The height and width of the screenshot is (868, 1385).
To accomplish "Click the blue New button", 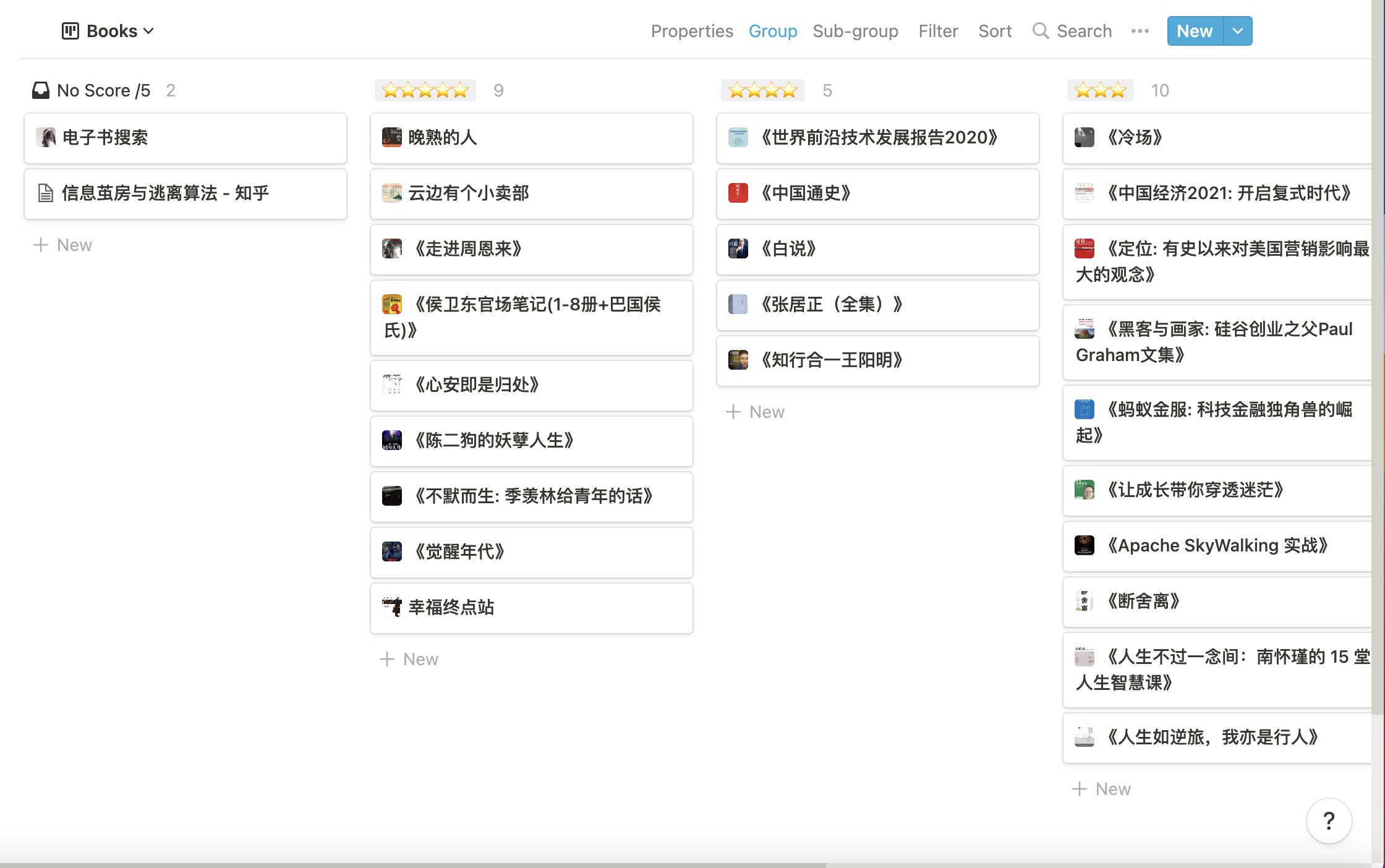I will tap(1194, 30).
